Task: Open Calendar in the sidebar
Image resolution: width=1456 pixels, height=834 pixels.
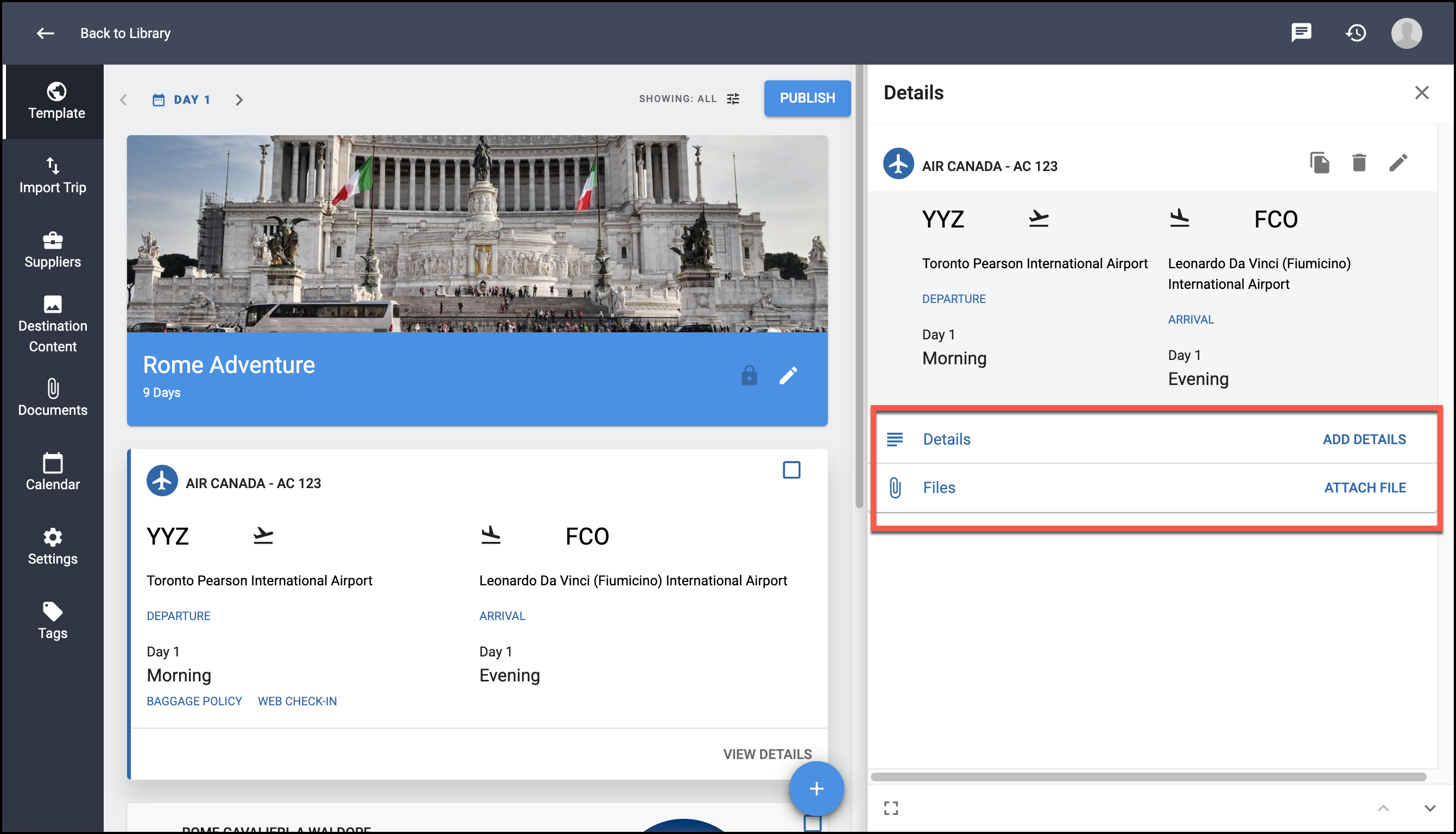Action: pos(53,472)
